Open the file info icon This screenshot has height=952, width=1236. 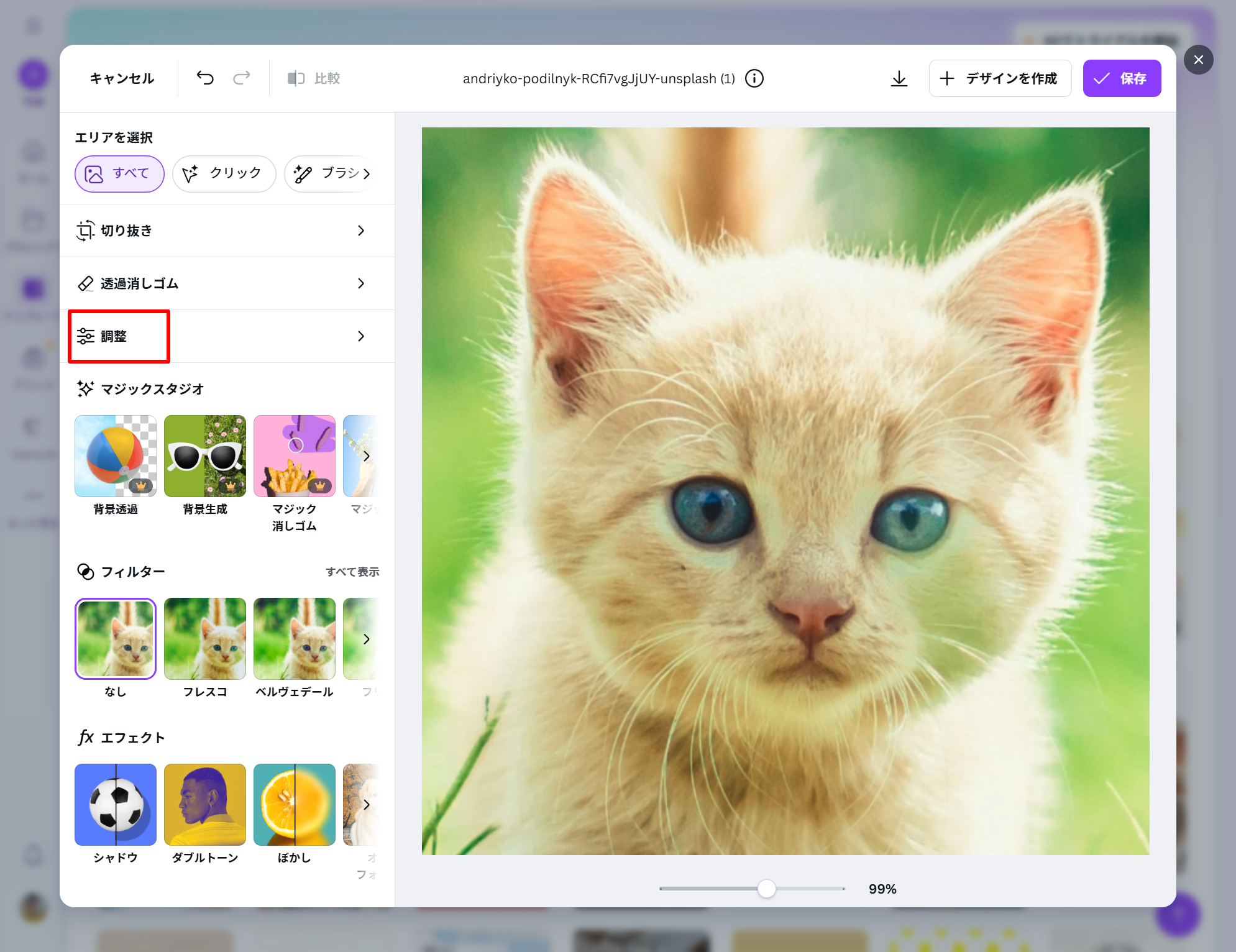[754, 78]
